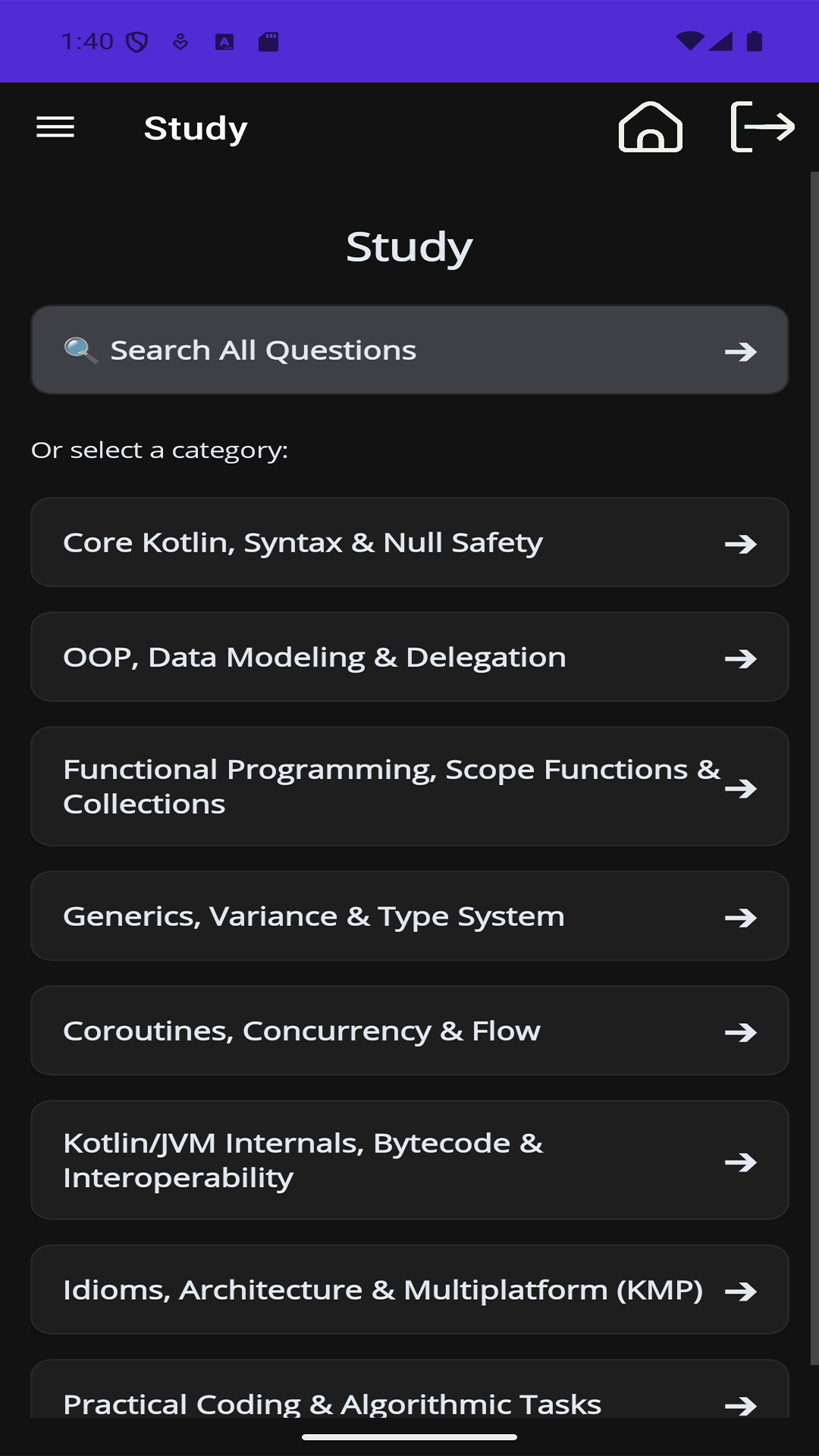This screenshot has height=1456, width=819.
Task: Tap the home icon in top bar
Action: [x=651, y=127]
